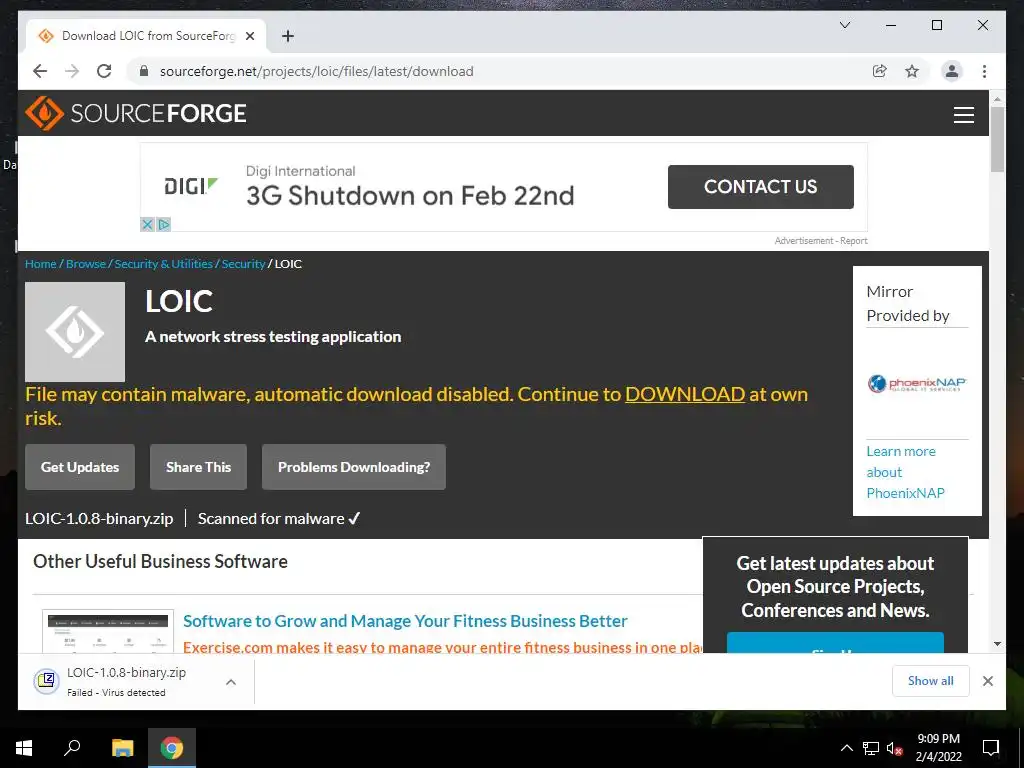
Task: Click Show all downloads button
Action: click(x=931, y=681)
